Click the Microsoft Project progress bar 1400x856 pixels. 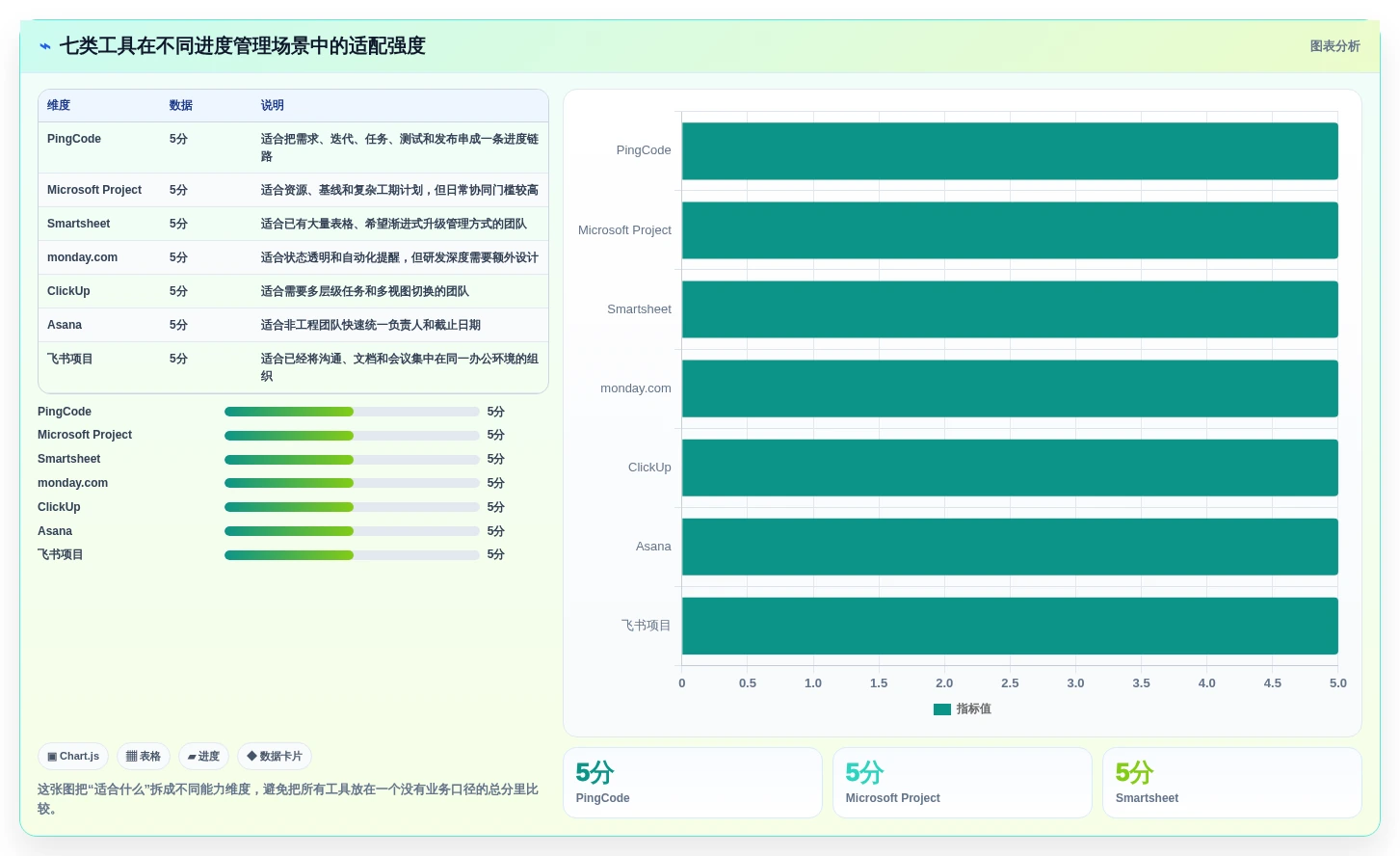(352, 436)
